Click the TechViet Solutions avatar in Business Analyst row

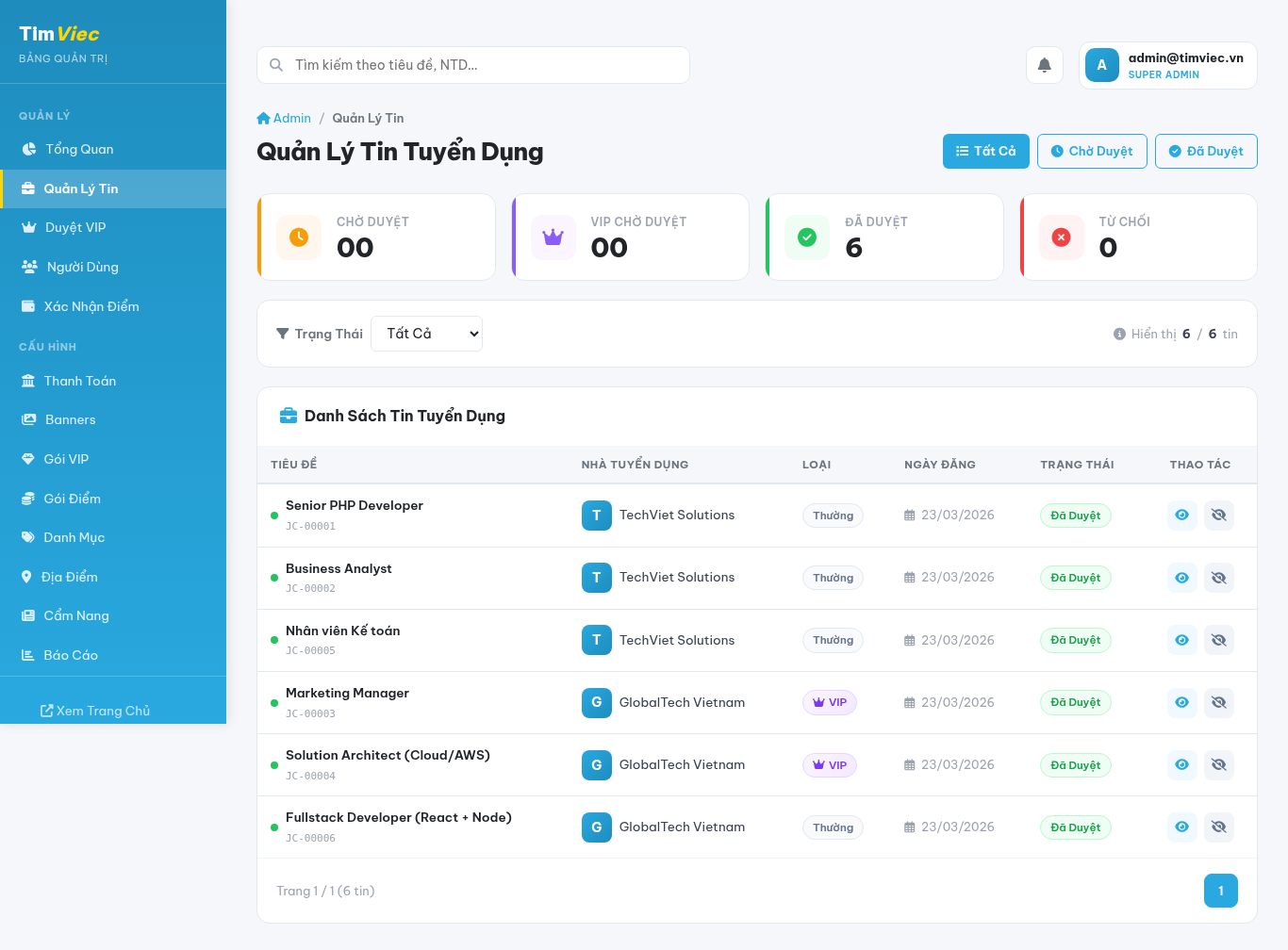pos(596,578)
